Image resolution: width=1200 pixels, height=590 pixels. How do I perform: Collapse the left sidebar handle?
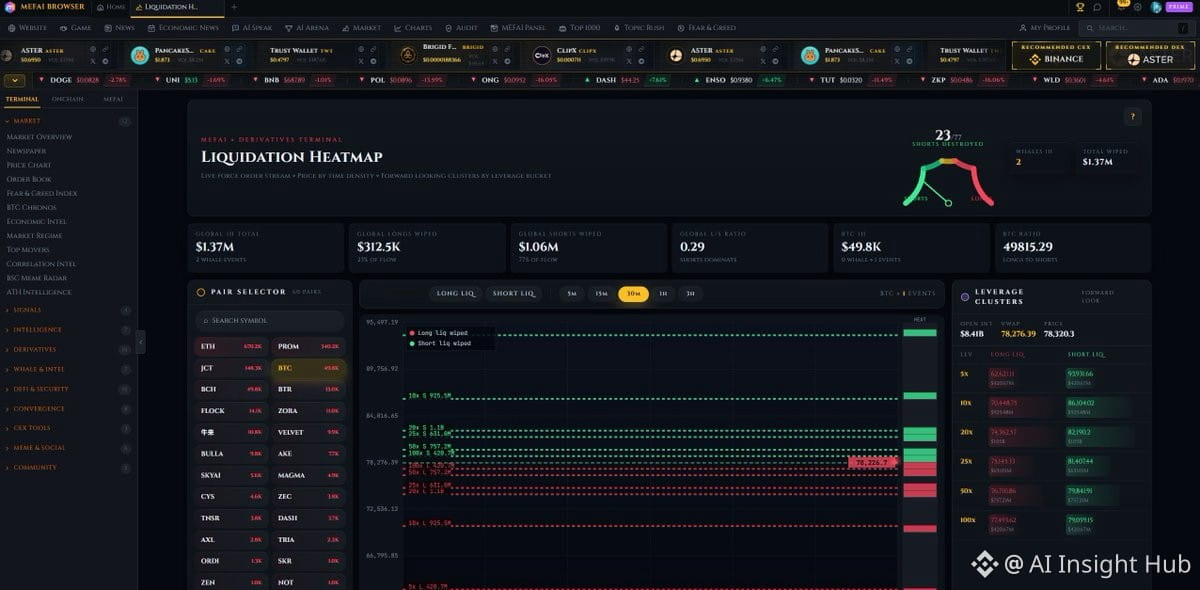coord(140,341)
